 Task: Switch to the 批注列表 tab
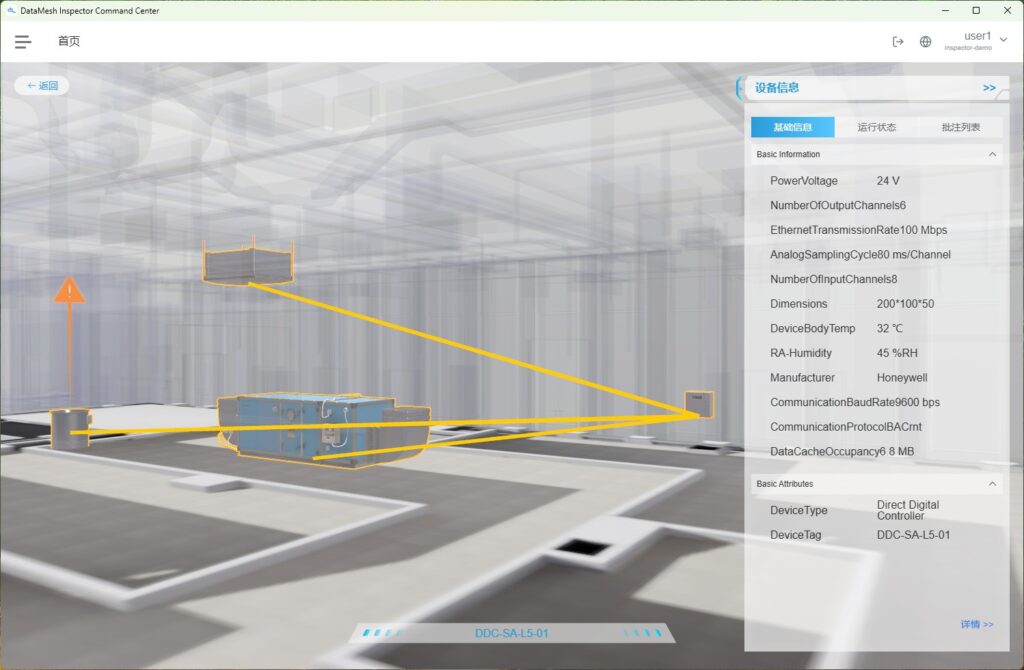960,127
